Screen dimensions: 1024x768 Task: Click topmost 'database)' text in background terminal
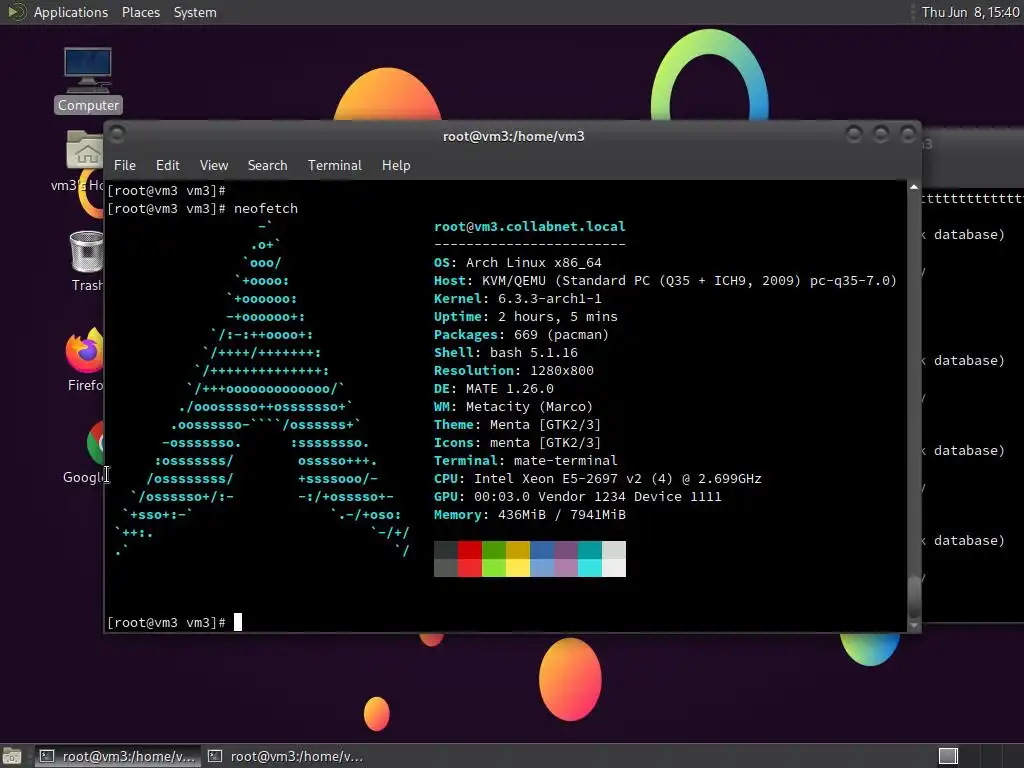click(969, 234)
